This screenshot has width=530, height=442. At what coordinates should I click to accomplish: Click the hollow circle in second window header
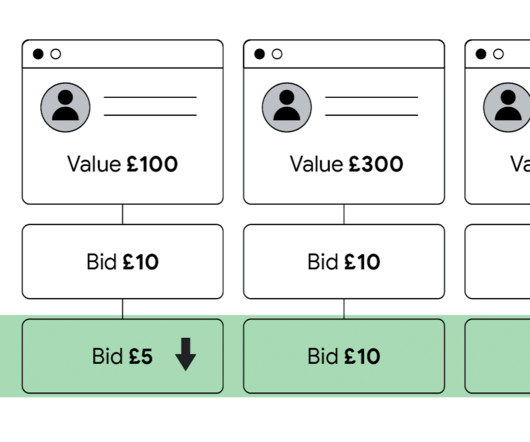coord(277,54)
